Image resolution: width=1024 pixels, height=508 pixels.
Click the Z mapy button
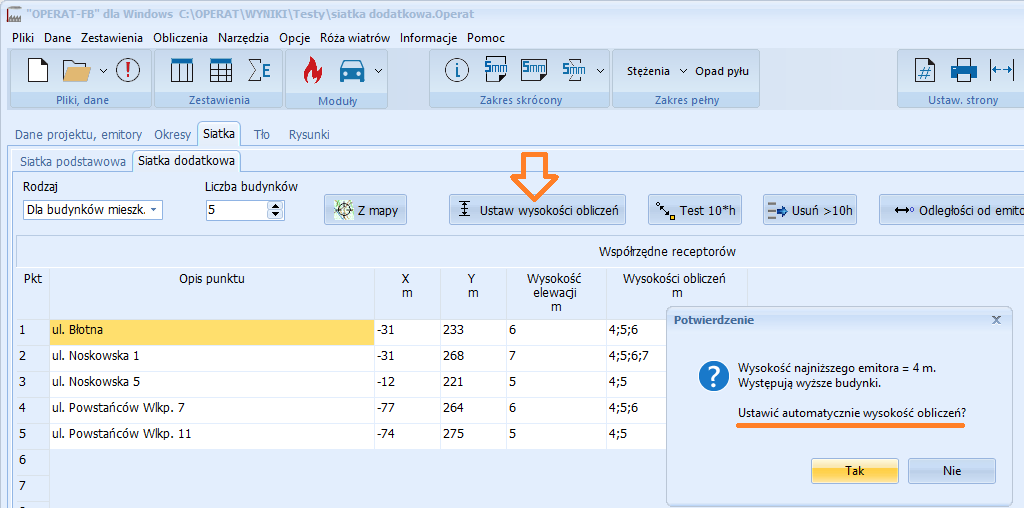[365, 210]
